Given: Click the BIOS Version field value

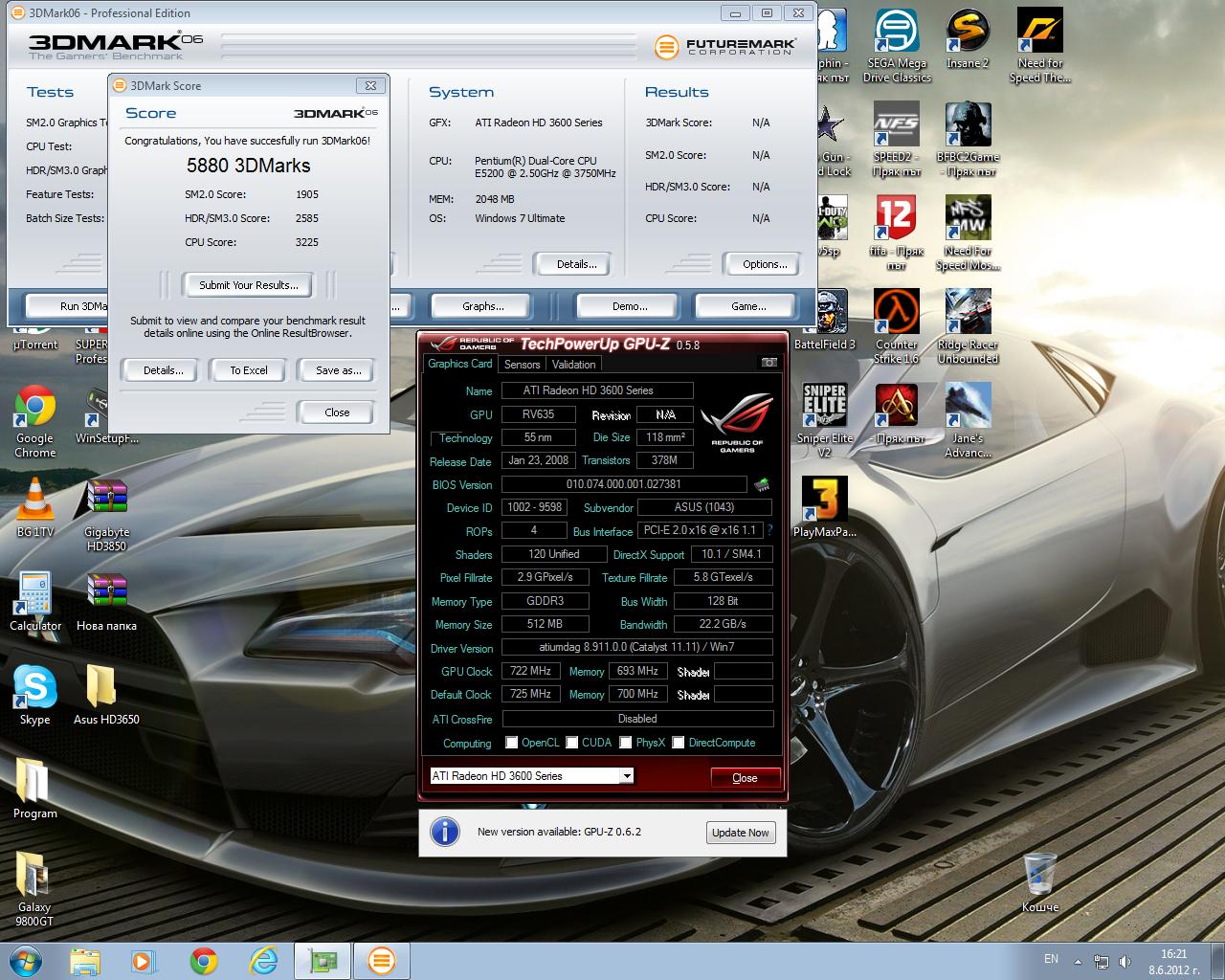Looking at the screenshot, I should (x=624, y=484).
